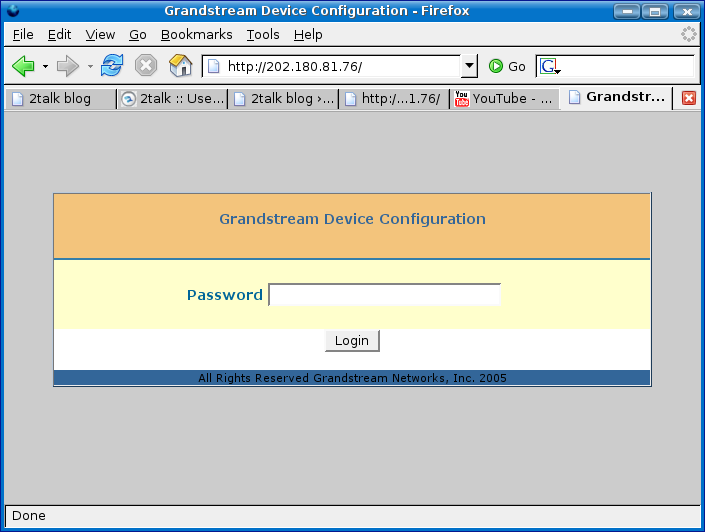
Task: Open the Google search engine selector
Action: (x=550, y=67)
